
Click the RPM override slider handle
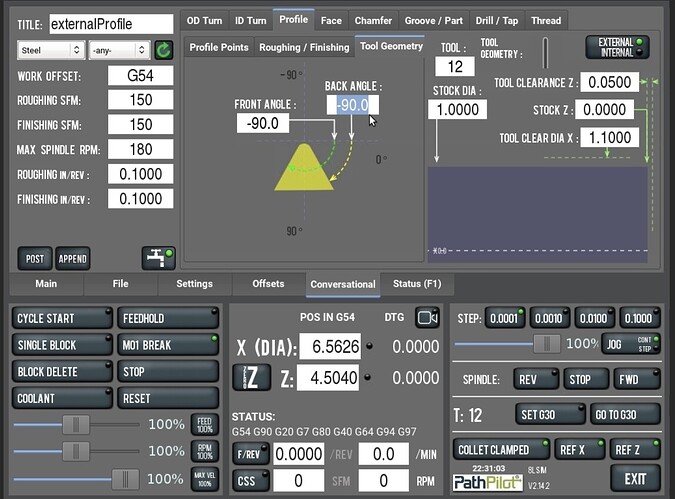[76, 452]
